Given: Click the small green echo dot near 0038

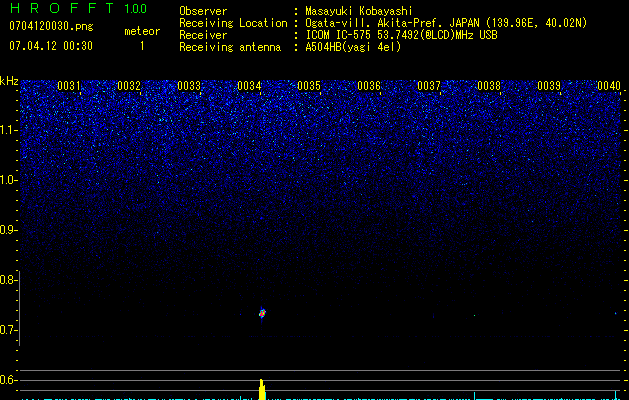Looking at the screenshot, I should [x=474, y=316].
